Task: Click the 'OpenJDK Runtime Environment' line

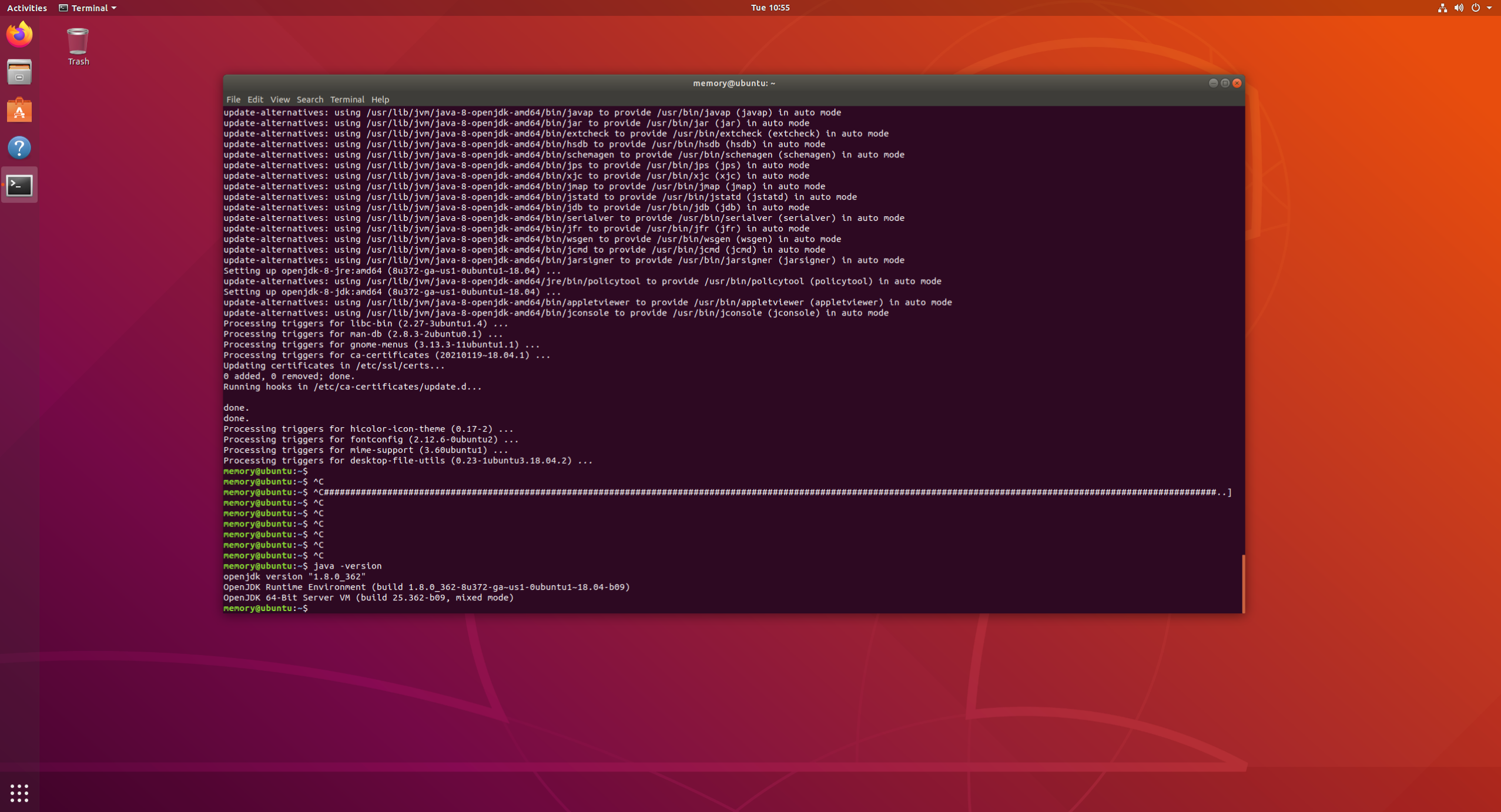Action: [x=427, y=587]
